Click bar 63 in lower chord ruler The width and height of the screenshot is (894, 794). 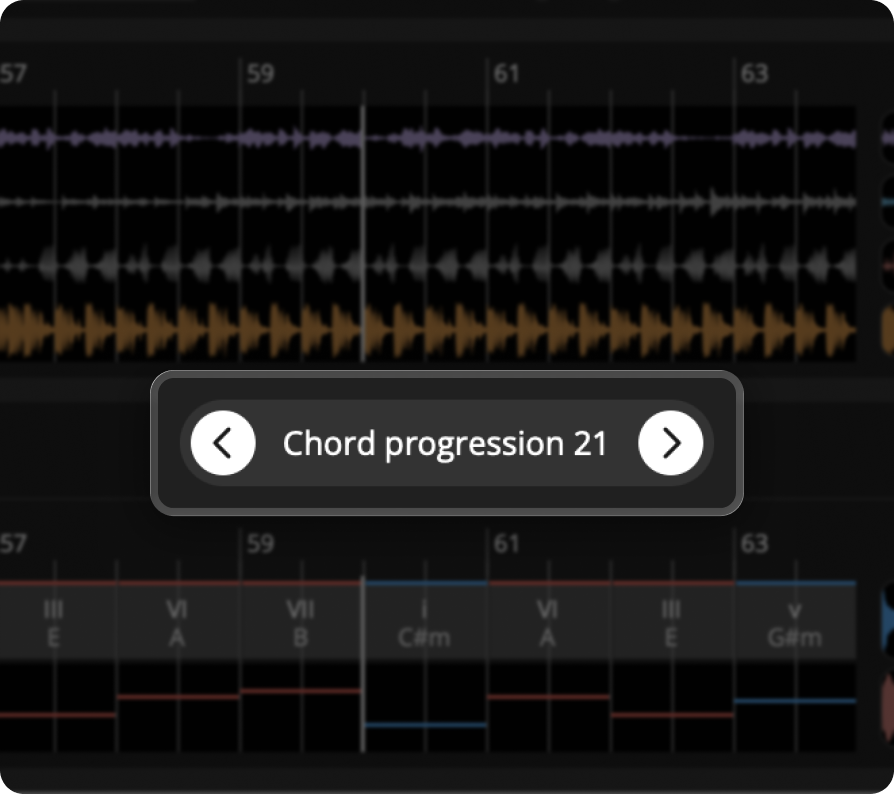click(754, 544)
